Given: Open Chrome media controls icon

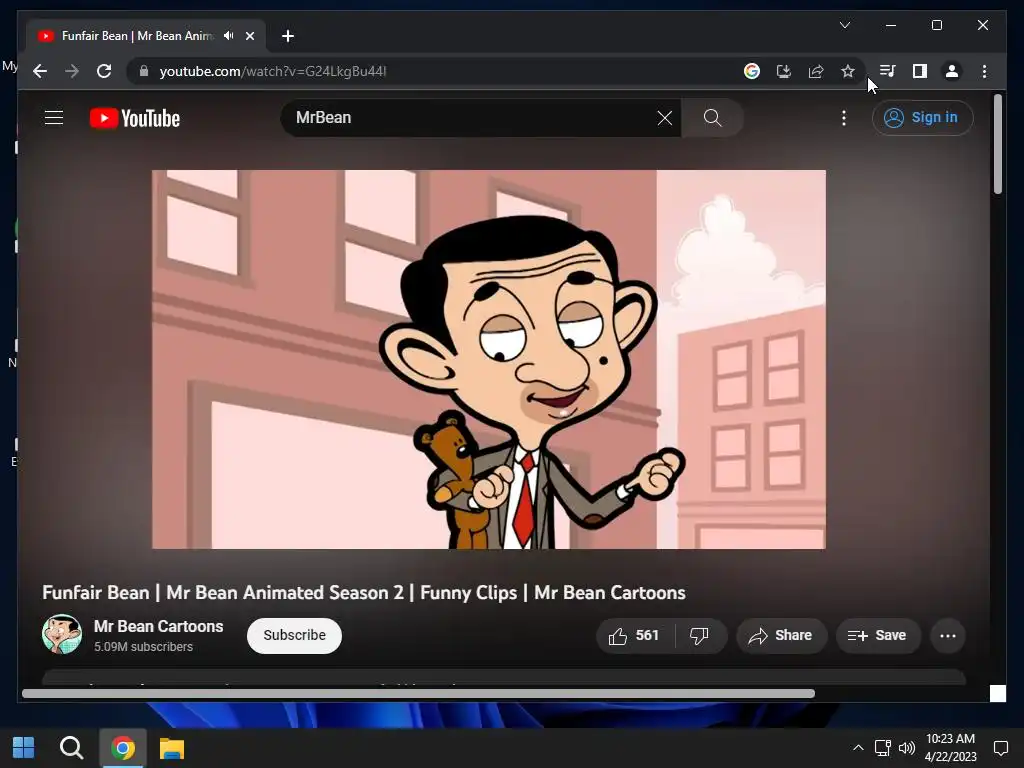Looking at the screenshot, I should click(x=888, y=71).
